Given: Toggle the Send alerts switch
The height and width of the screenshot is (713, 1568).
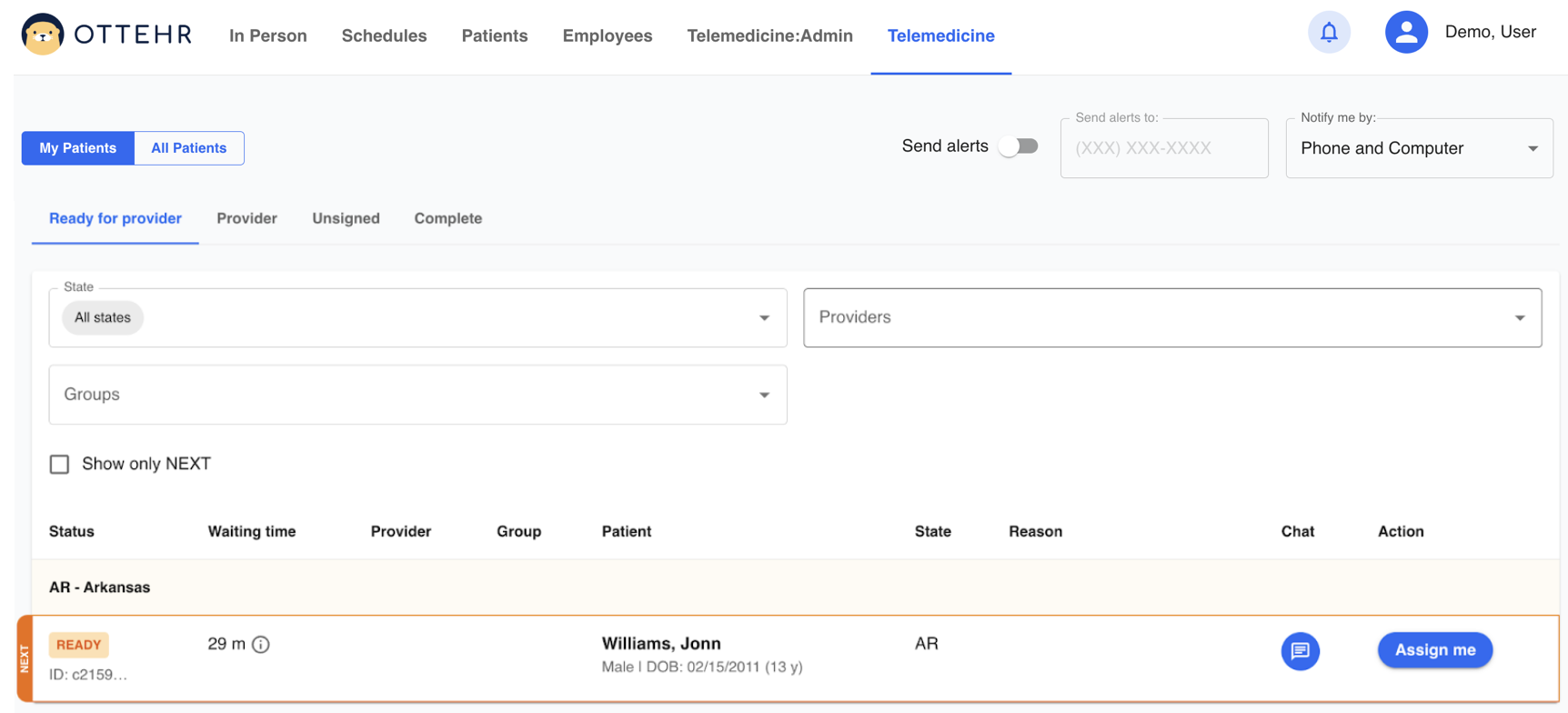Looking at the screenshot, I should pyautogui.click(x=1018, y=146).
